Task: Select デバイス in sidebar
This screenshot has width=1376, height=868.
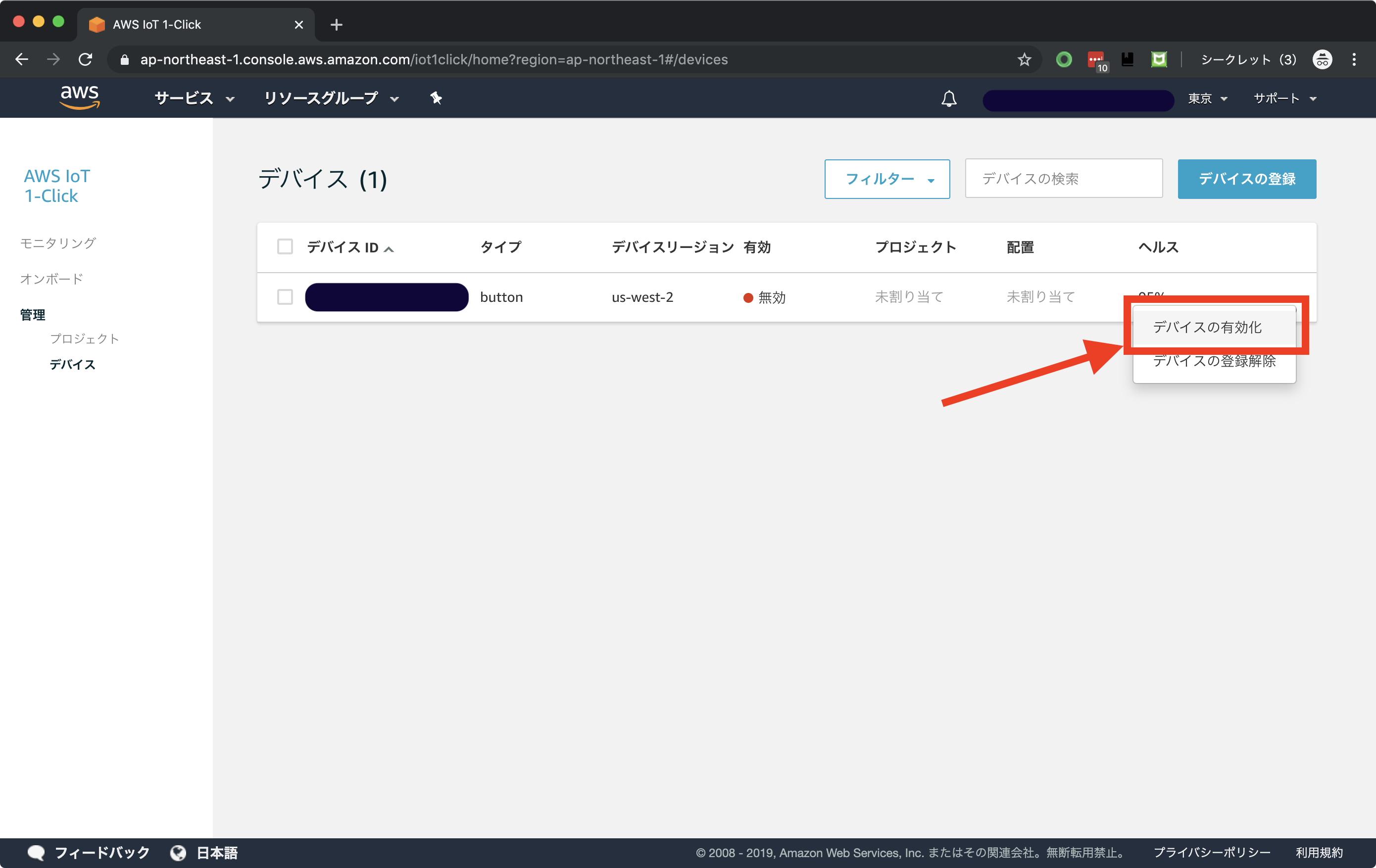Action: [72, 364]
